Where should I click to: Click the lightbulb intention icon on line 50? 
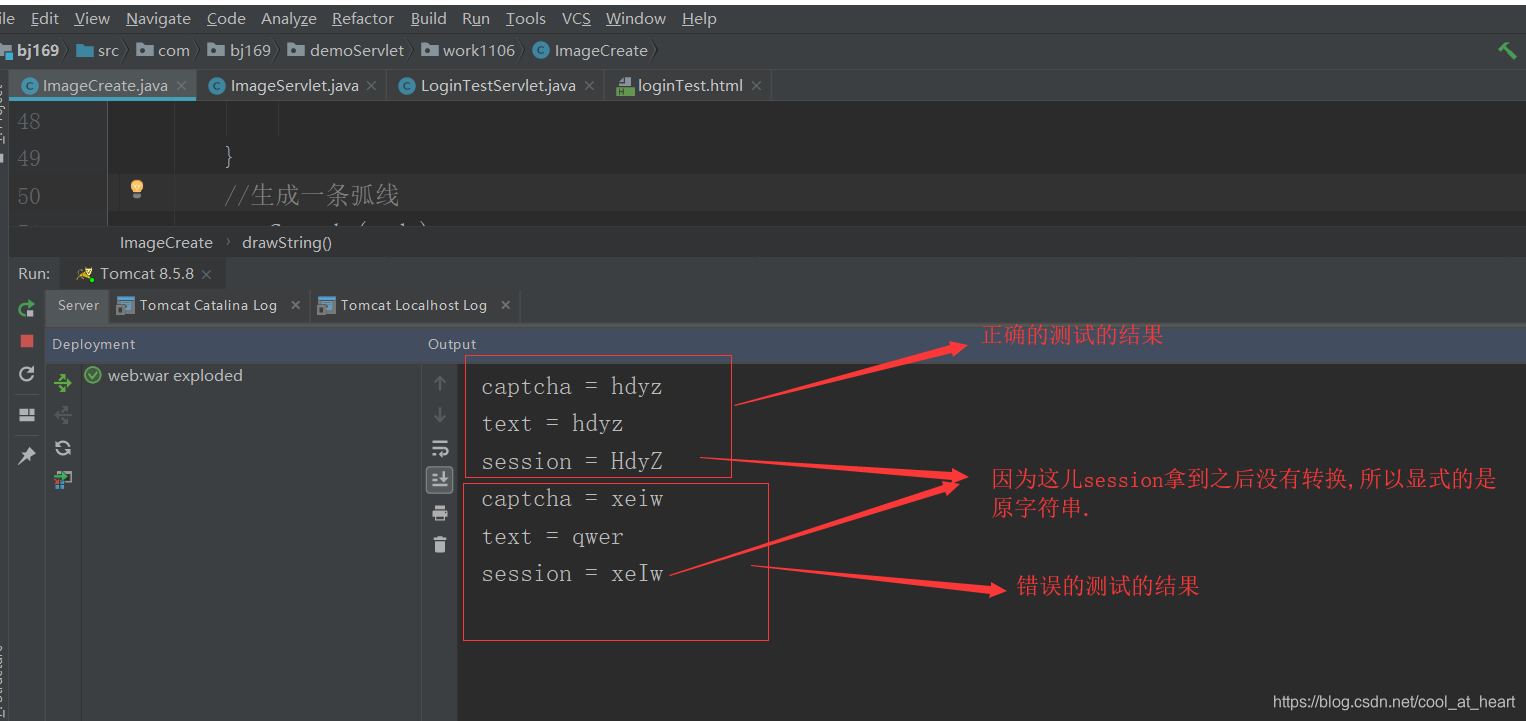[x=137, y=188]
